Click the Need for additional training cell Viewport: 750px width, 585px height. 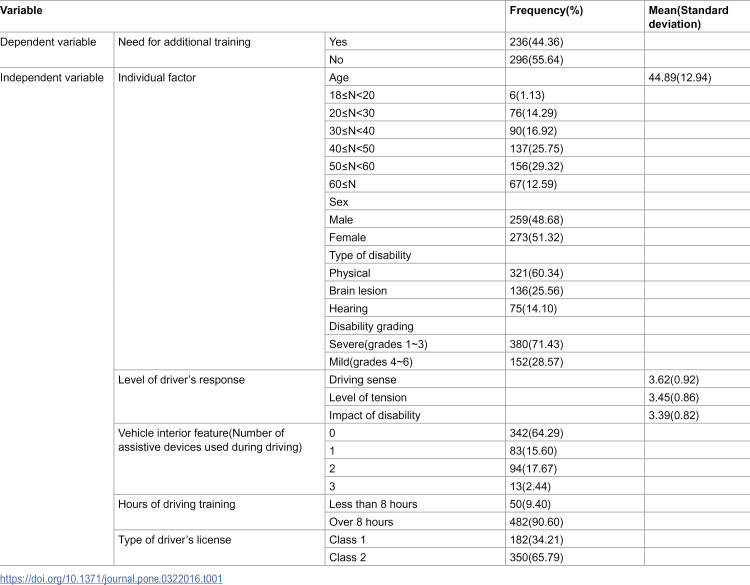click(x=184, y=42)
